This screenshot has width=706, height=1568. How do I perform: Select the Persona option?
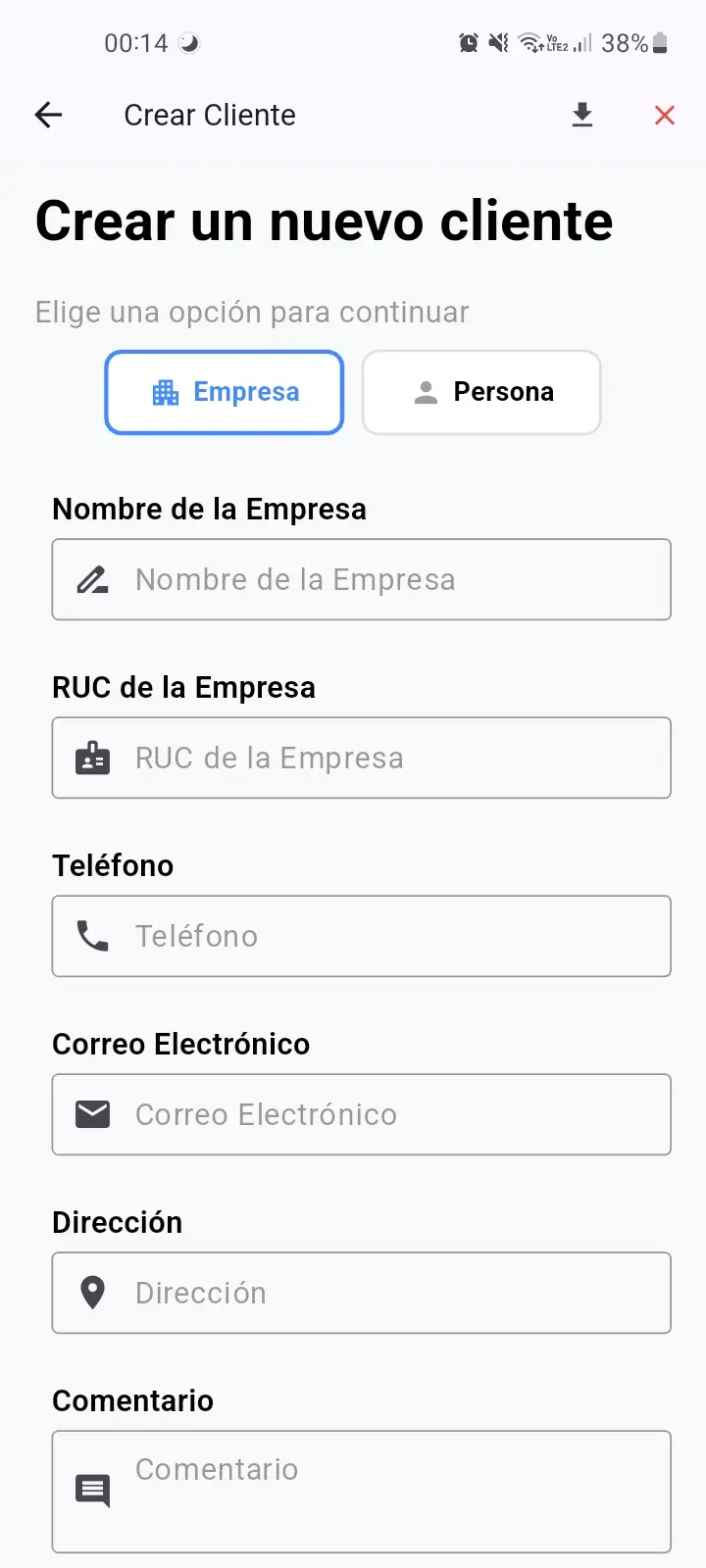pyautogui.click(x=481, y=392)
